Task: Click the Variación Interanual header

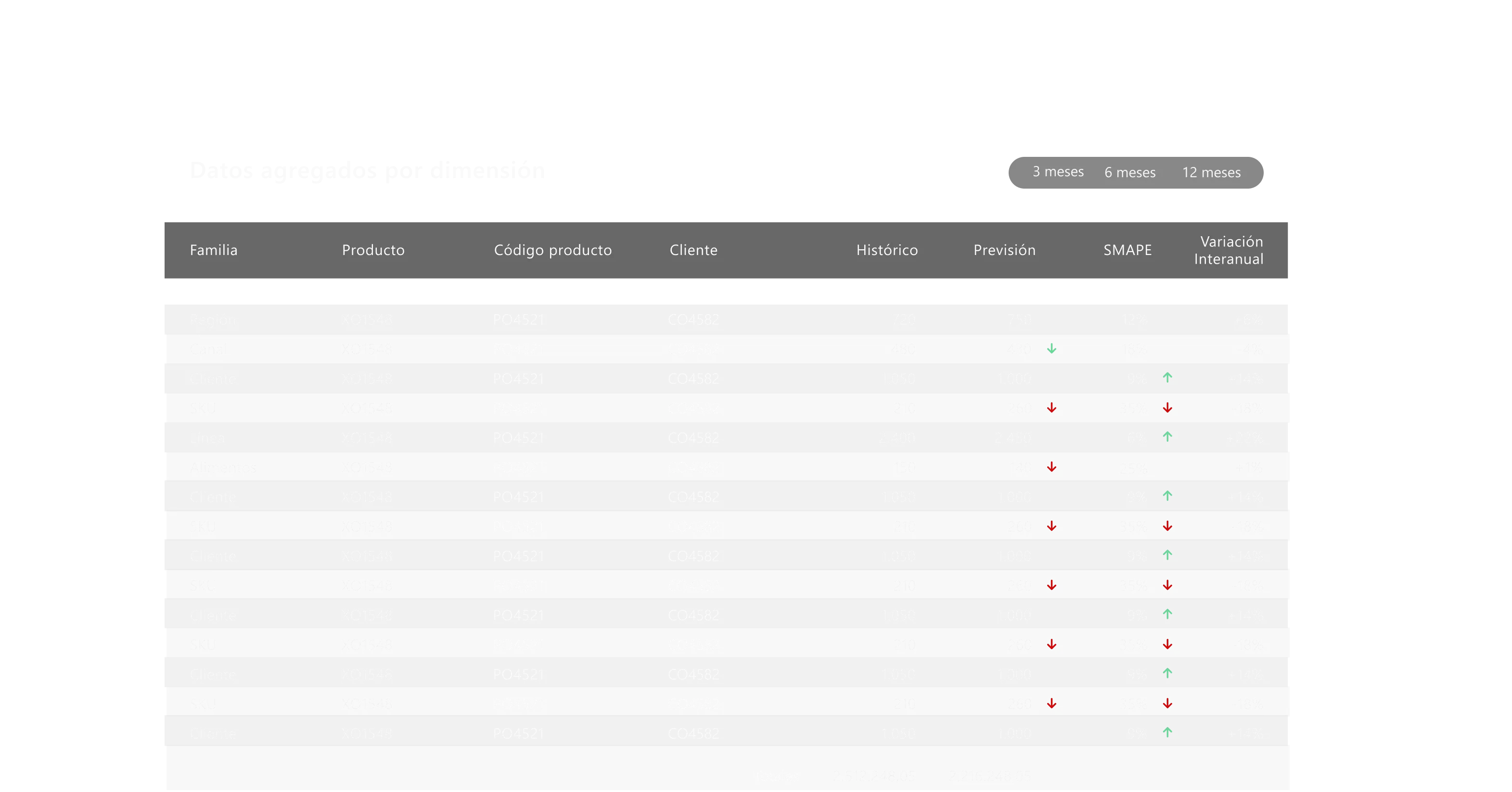Action: point(1229,250)
